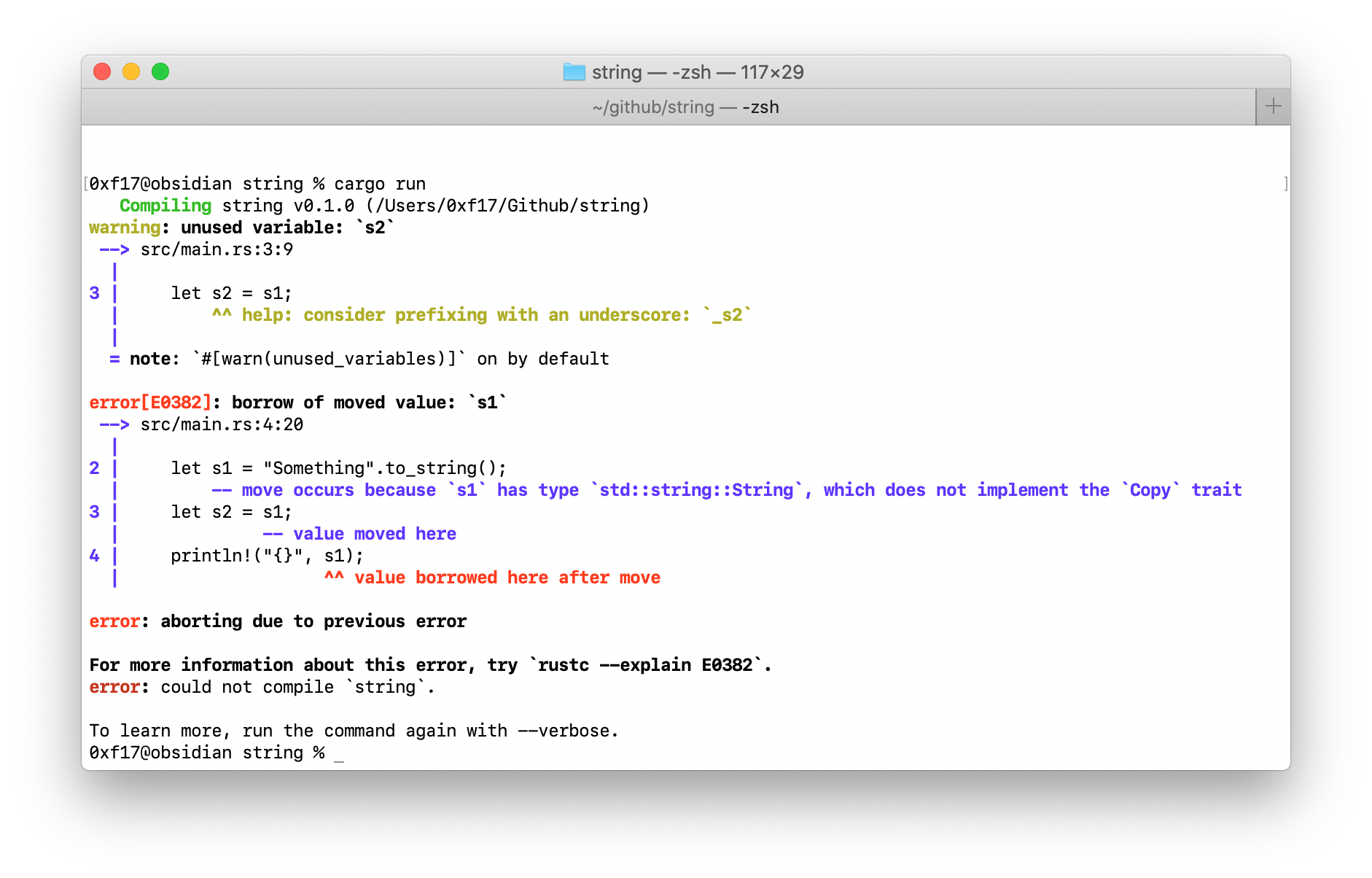Click the file path src/main.rs:4:20
Viewport: 1372px width, 878px height.
[x=221, y=424]
